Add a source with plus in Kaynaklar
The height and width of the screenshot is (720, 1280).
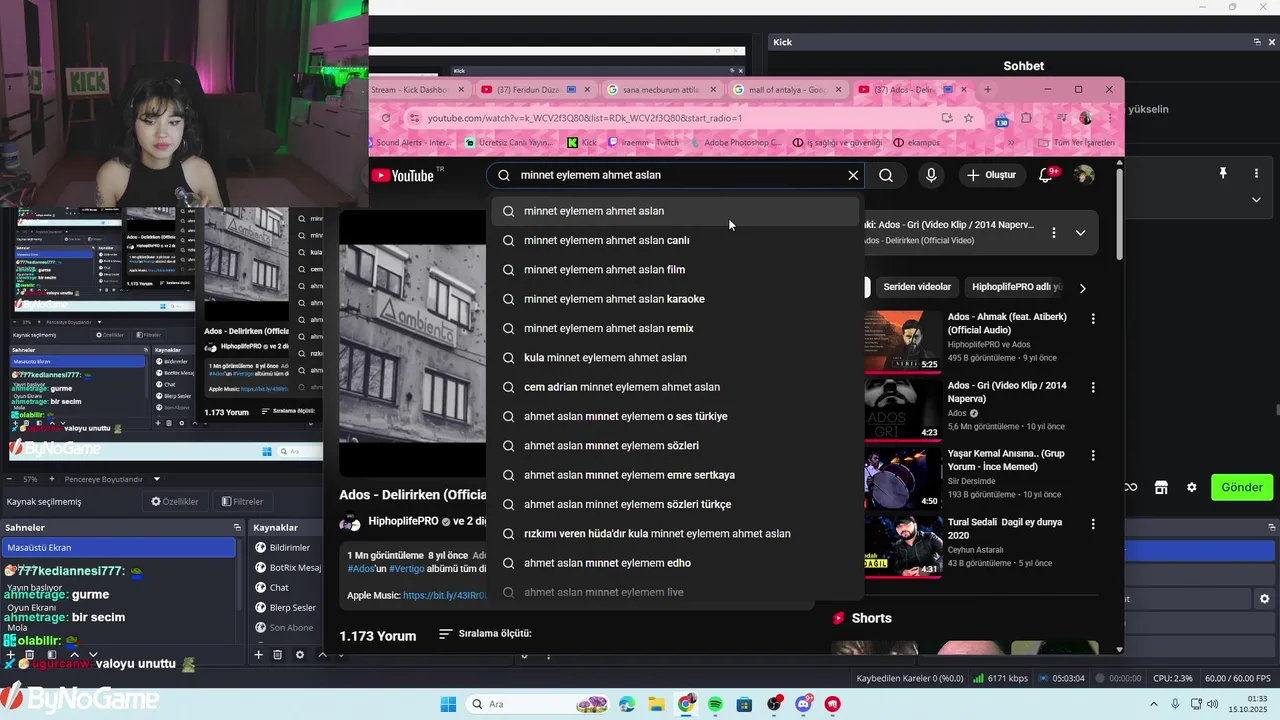(x=258, y=655)
